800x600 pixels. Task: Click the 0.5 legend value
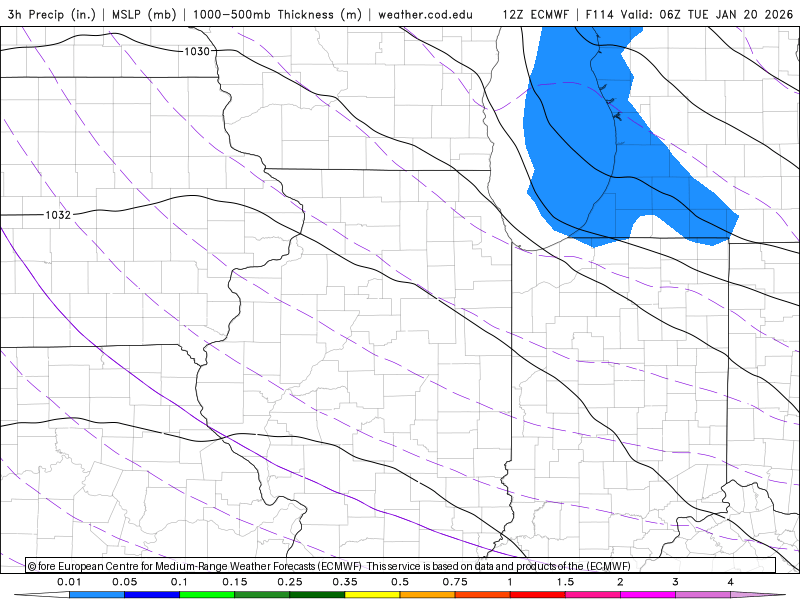tap(400, 582)
